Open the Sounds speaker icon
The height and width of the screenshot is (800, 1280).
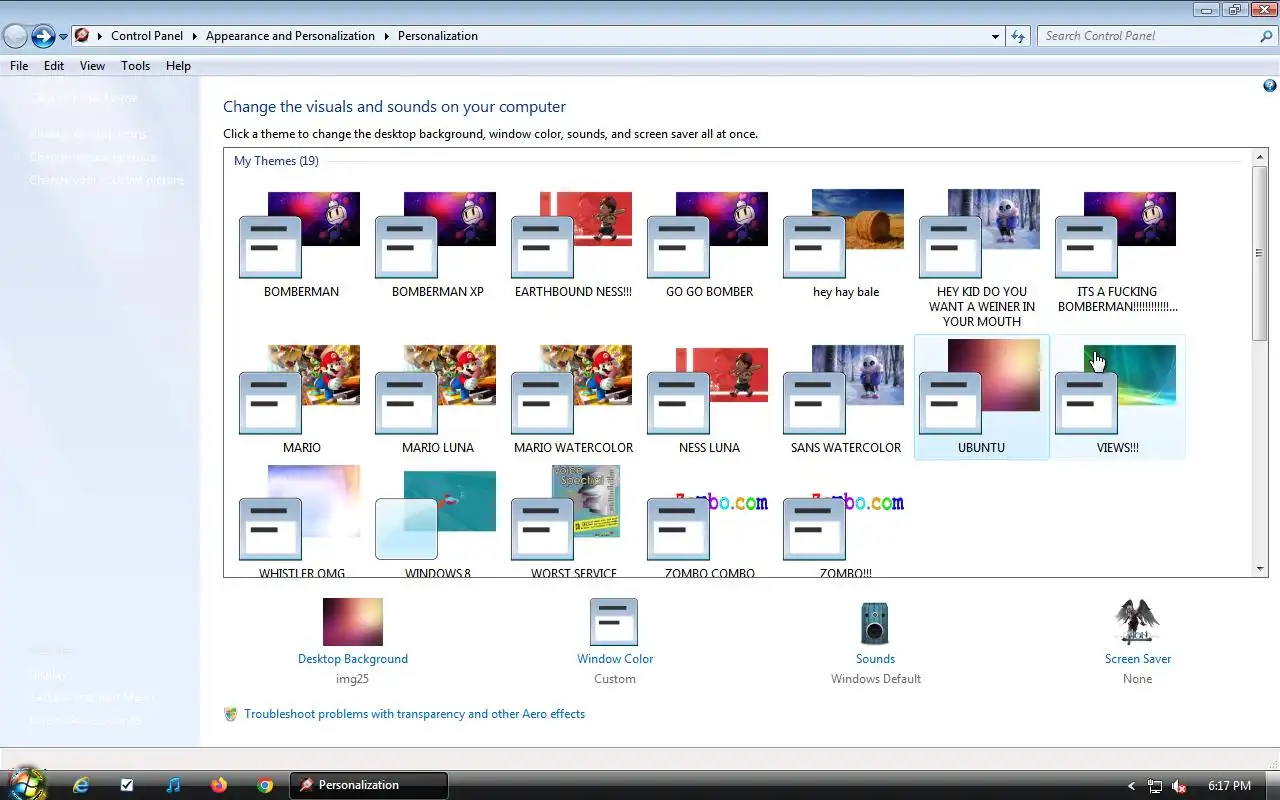pos(875,622)
